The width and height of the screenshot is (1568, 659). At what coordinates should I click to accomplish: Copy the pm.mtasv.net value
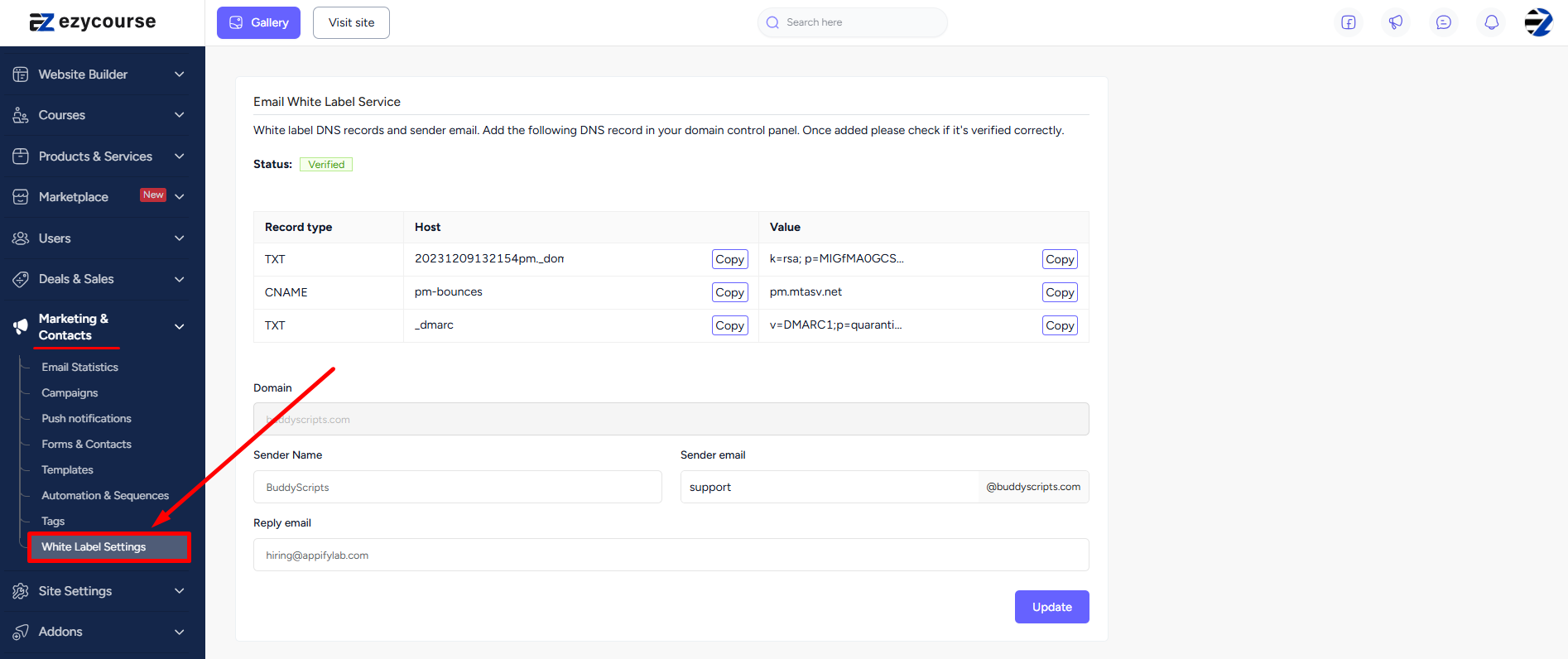pyautogui.click(x=1060, y=292)
